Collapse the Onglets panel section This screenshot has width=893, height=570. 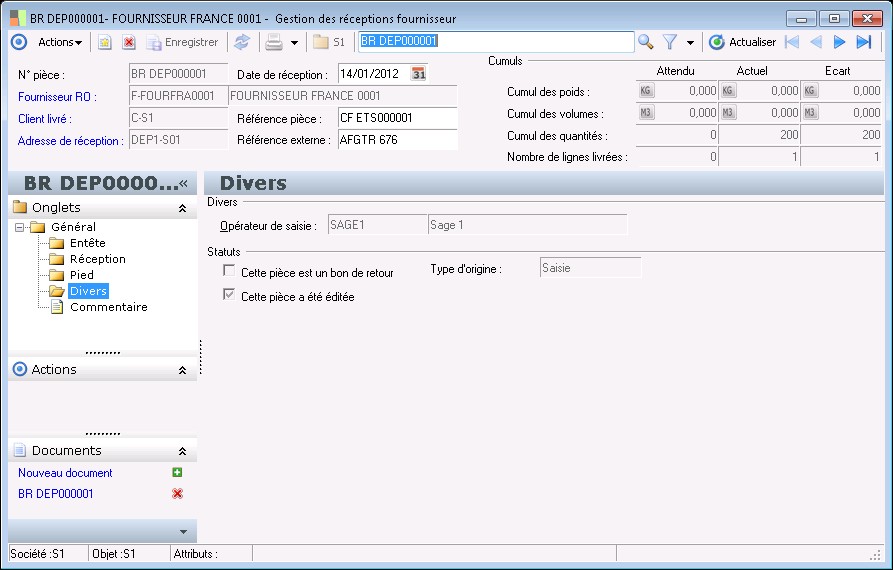point(182,208)
